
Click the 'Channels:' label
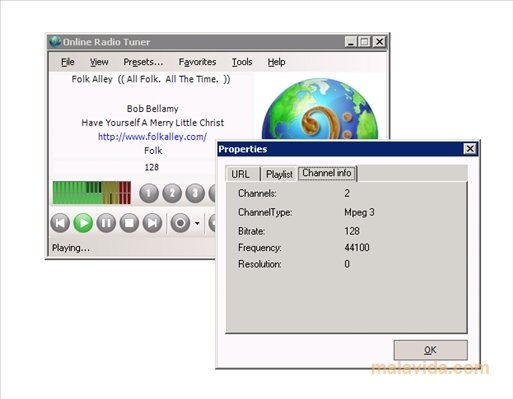[257, 193]
